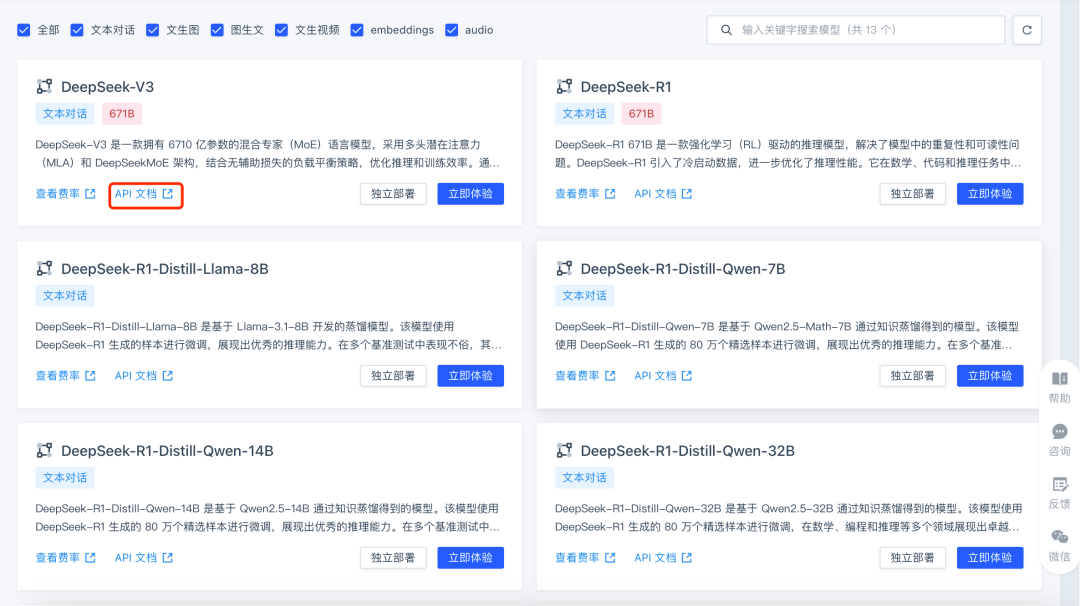Click the 671B tag on DeepSeek-R1 card
The height and width of the screenshot is (606, 1080).
point(641,114)
